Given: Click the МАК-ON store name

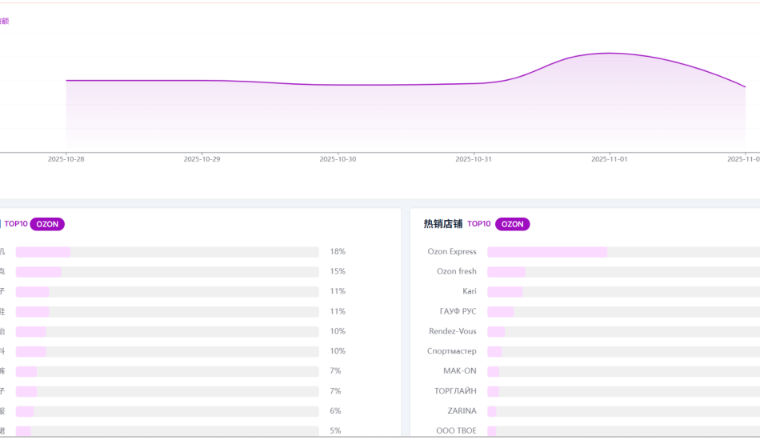Looking at the screenshot, I should (459, 371).
